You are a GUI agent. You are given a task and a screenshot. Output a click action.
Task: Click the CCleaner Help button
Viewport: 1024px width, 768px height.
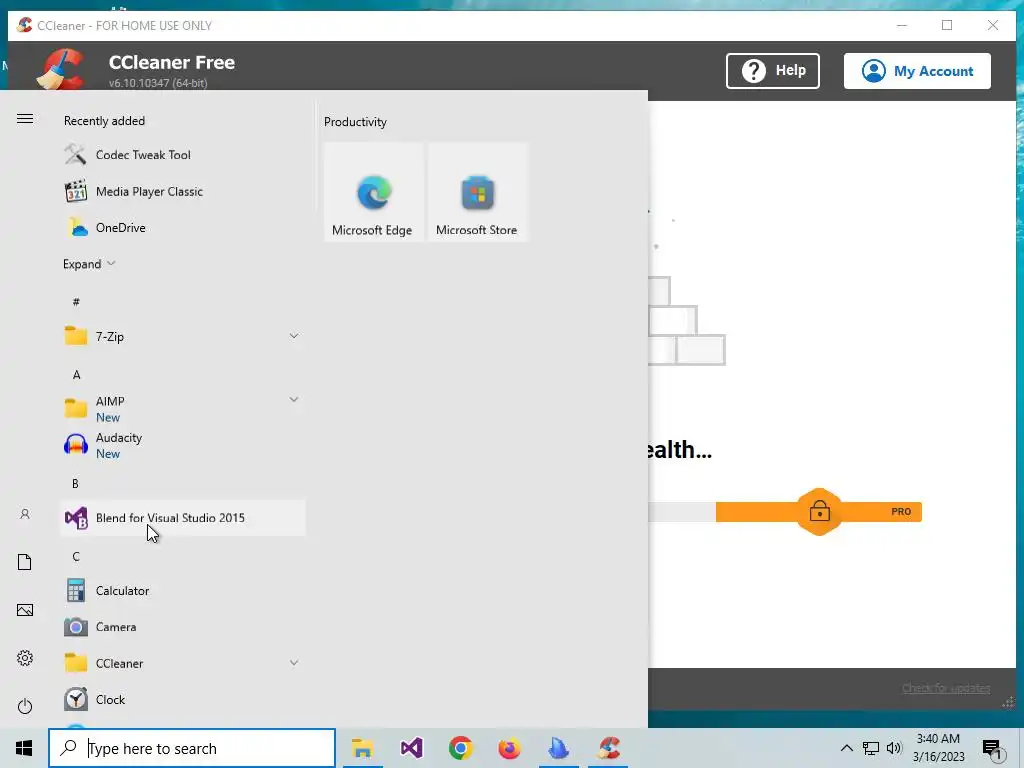click(773, 71)
